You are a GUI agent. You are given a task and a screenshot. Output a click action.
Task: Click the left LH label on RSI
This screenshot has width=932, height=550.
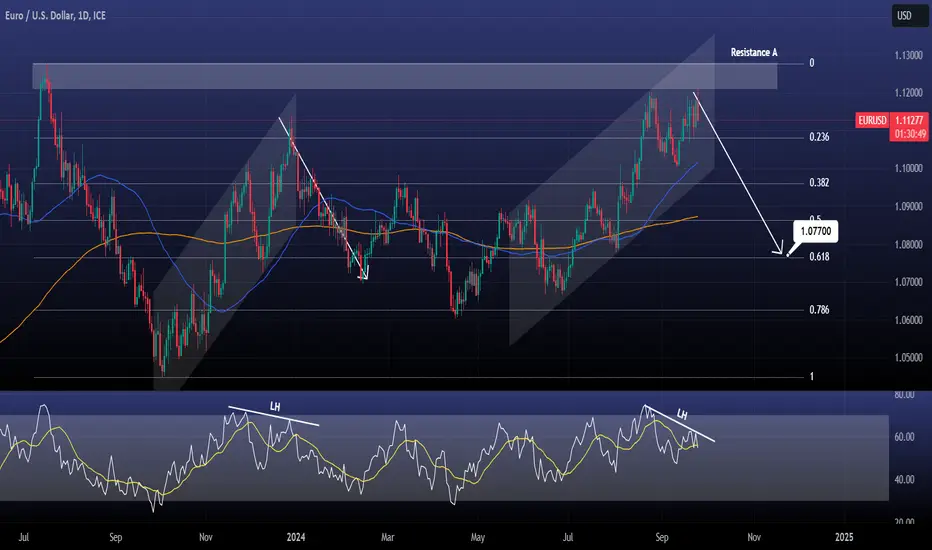[275, 407]
